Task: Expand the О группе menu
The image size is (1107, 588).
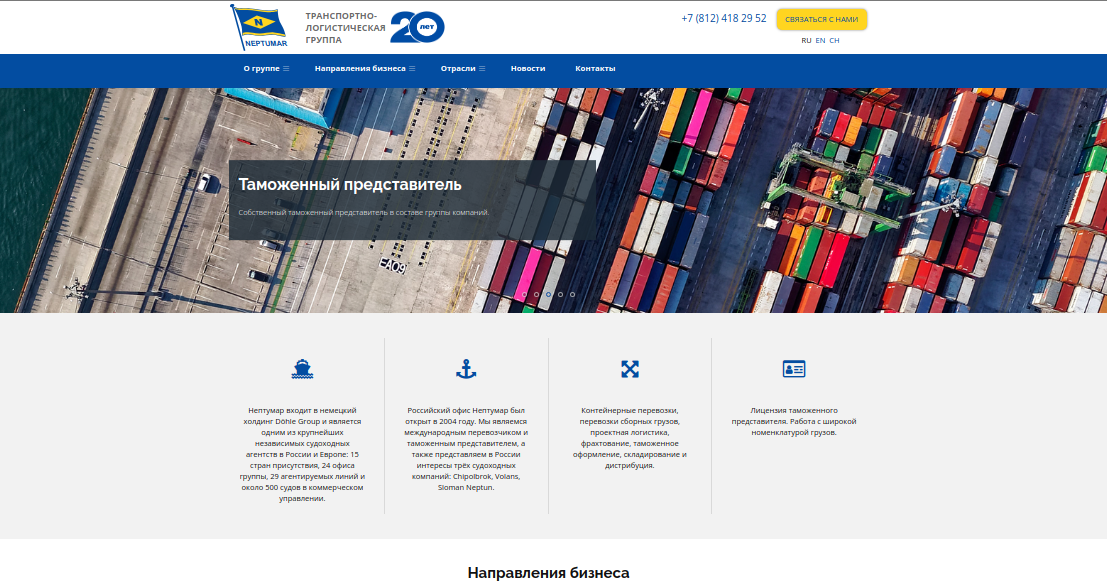Action: click(x=266, y=68)
